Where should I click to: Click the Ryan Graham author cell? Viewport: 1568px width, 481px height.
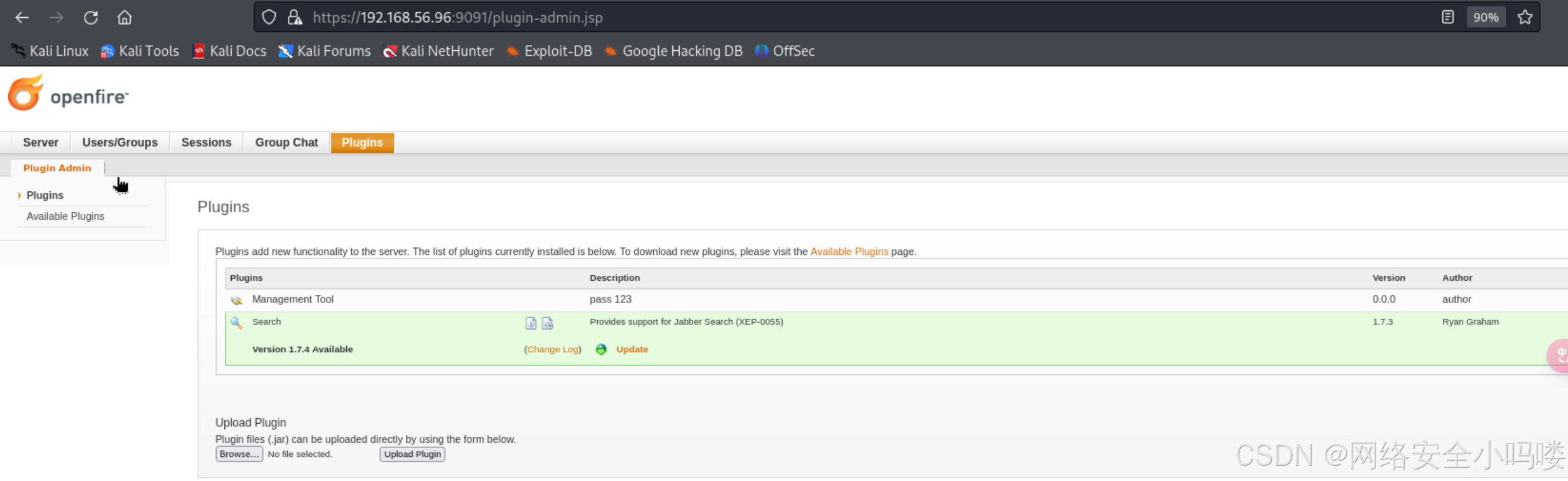(1470, 322)
